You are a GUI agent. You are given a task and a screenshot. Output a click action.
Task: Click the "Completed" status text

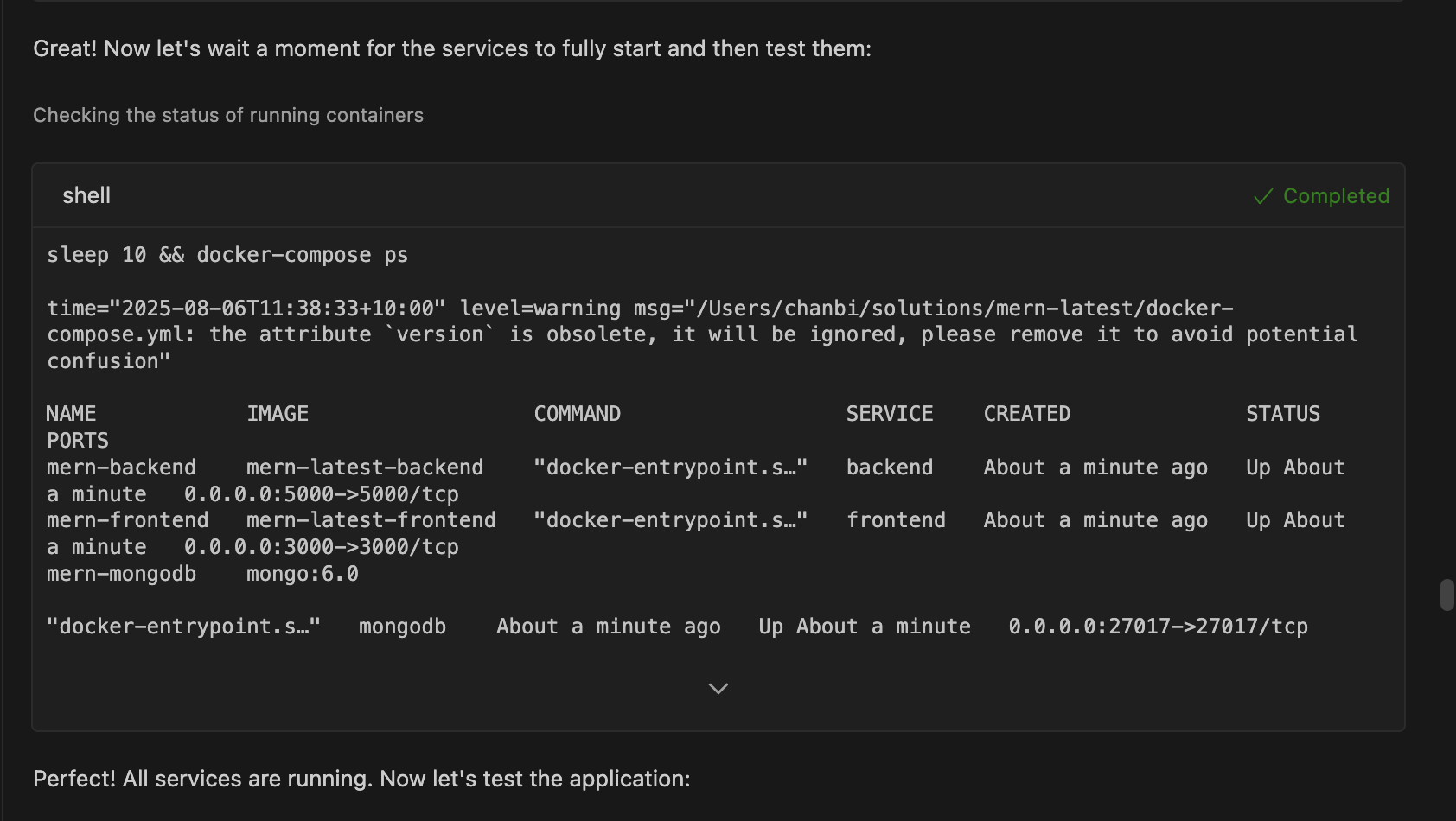[1336, 196]
